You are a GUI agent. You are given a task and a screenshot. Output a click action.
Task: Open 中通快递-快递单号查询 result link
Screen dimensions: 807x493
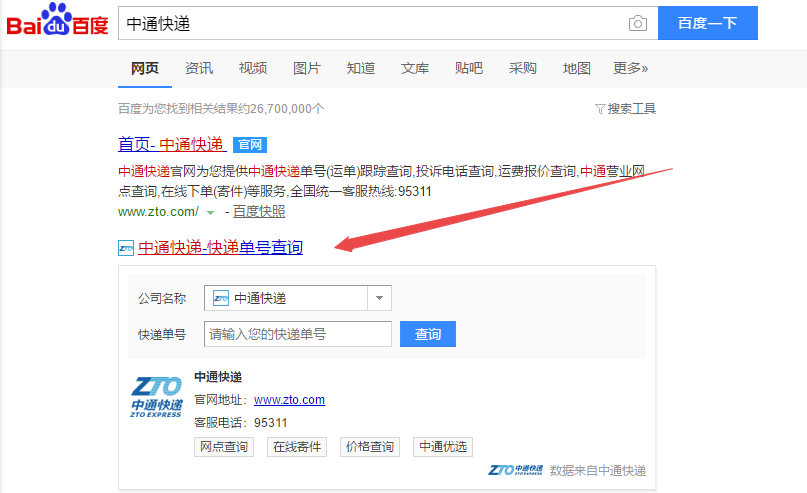(x=220, y=248)
